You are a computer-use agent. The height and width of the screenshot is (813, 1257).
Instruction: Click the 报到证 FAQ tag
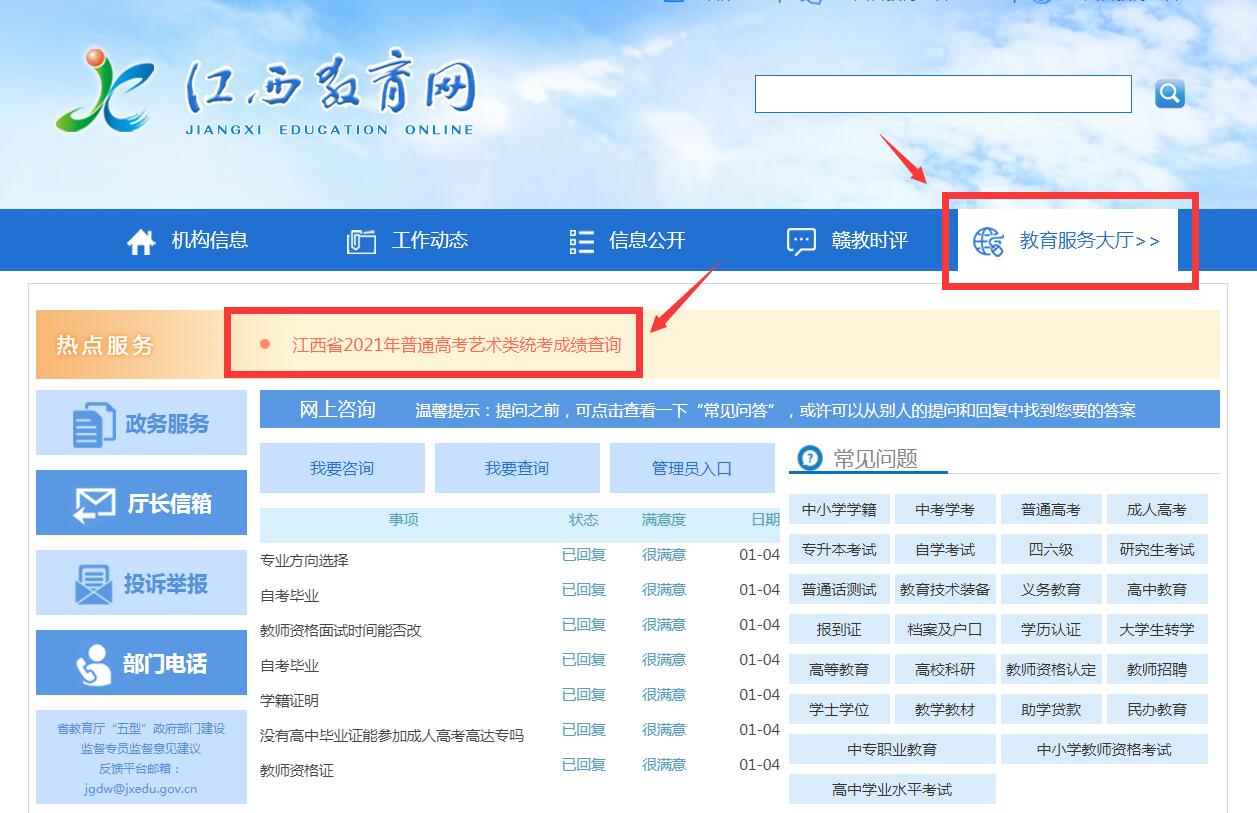[839, 629]
